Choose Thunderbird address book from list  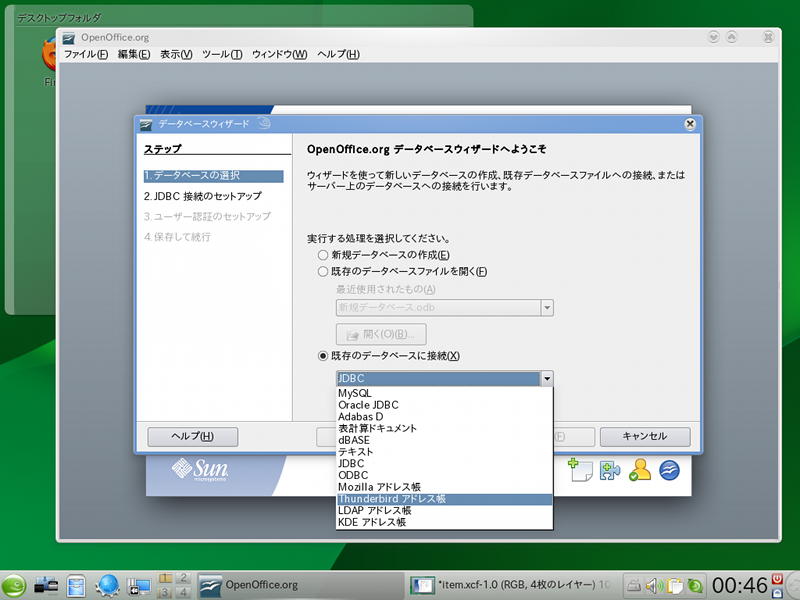coord(392,498)
